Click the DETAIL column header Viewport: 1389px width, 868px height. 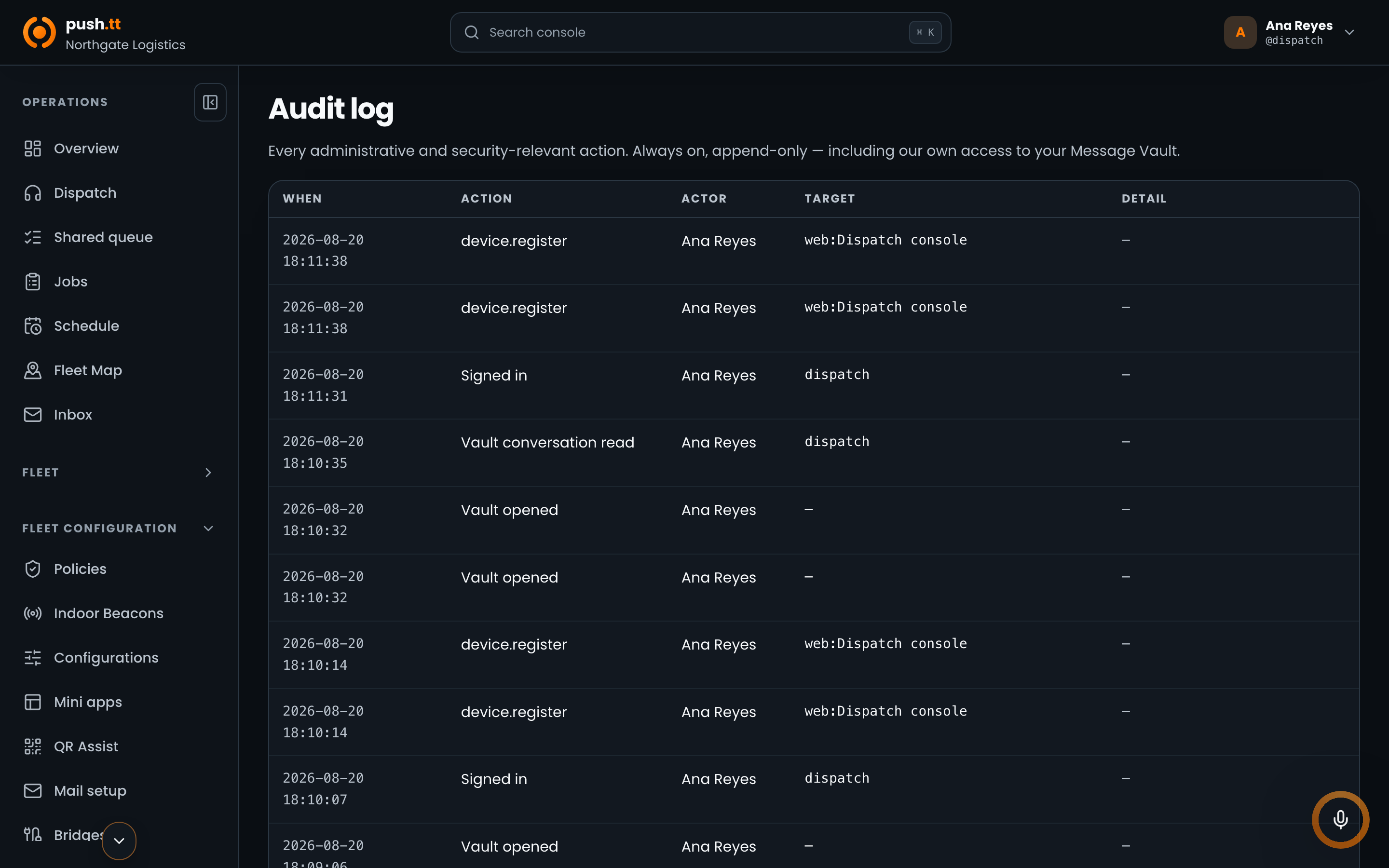[x=1144, y=199]
